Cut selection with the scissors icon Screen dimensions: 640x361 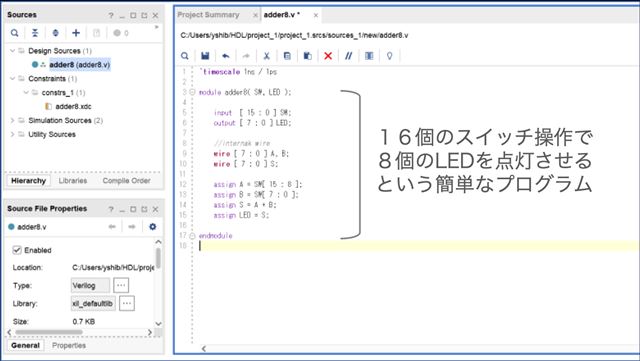(x=267, y=56)
